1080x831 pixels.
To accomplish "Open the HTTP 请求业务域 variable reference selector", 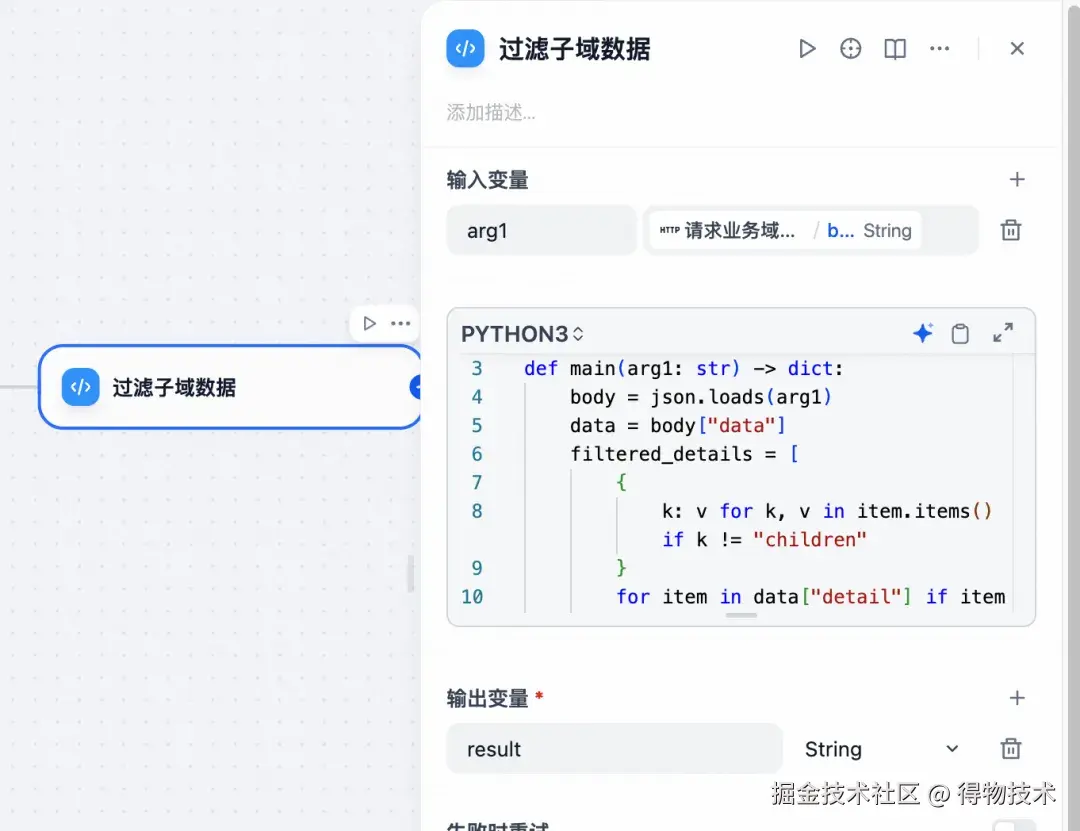I will coord(812,230).
